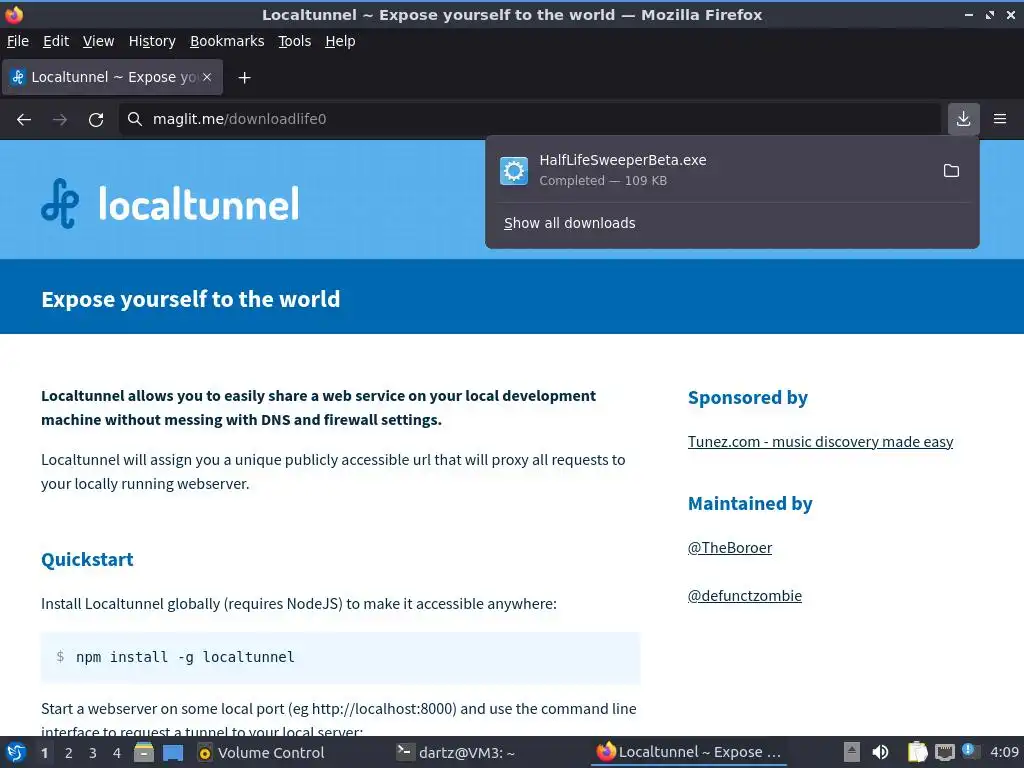
Task: Open the Bookmarks menu
Action: (x=227, y=41)
